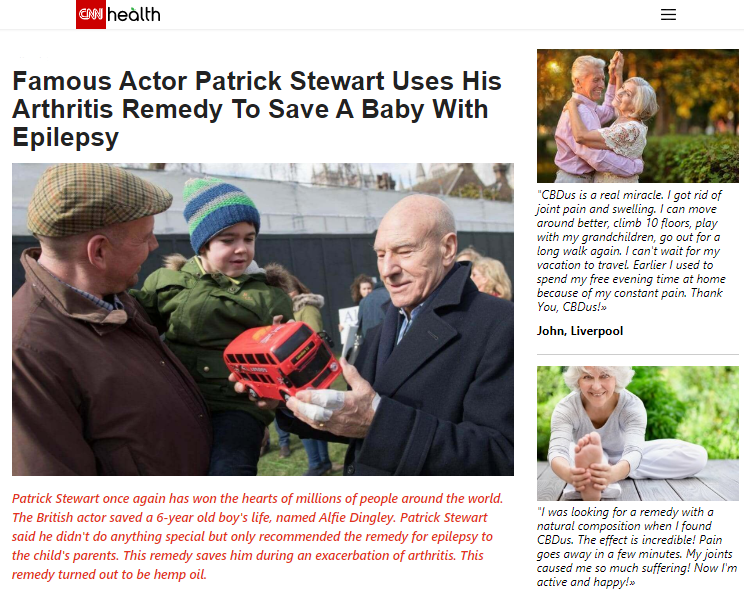The width and height of the screenshot is (744, 590).
Task: Click the red italic intro paragraph
Action: tap(258, 536)
